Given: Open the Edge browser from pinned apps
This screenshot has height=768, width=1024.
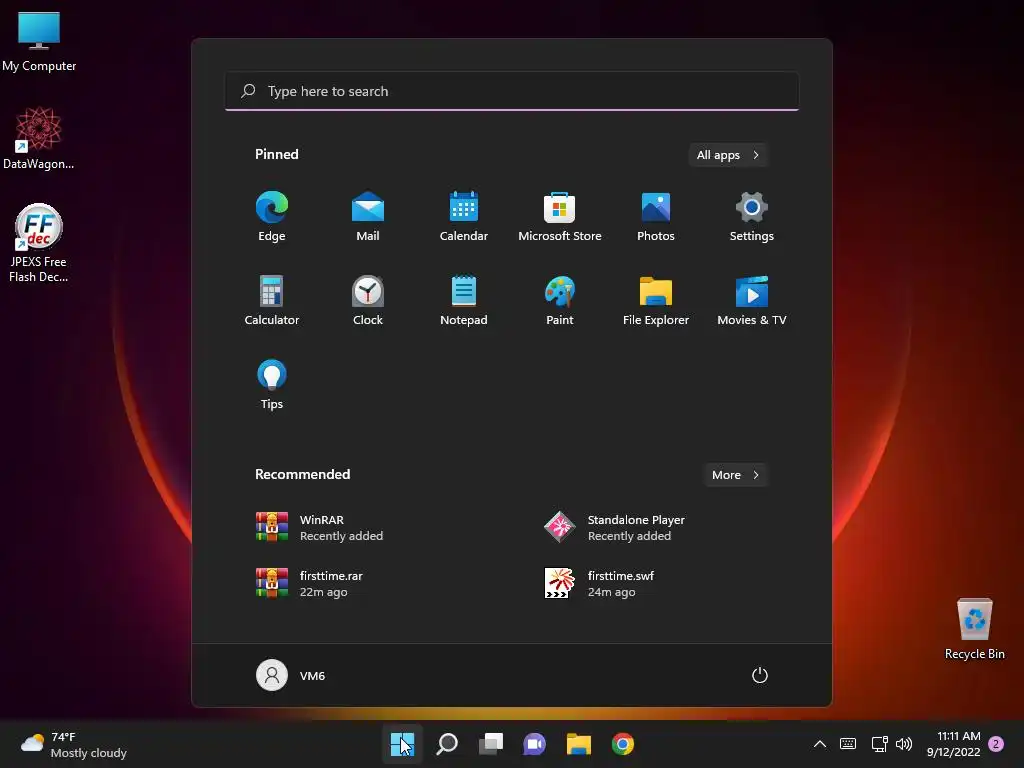Looking at the screenshot, I should (272, 216).
